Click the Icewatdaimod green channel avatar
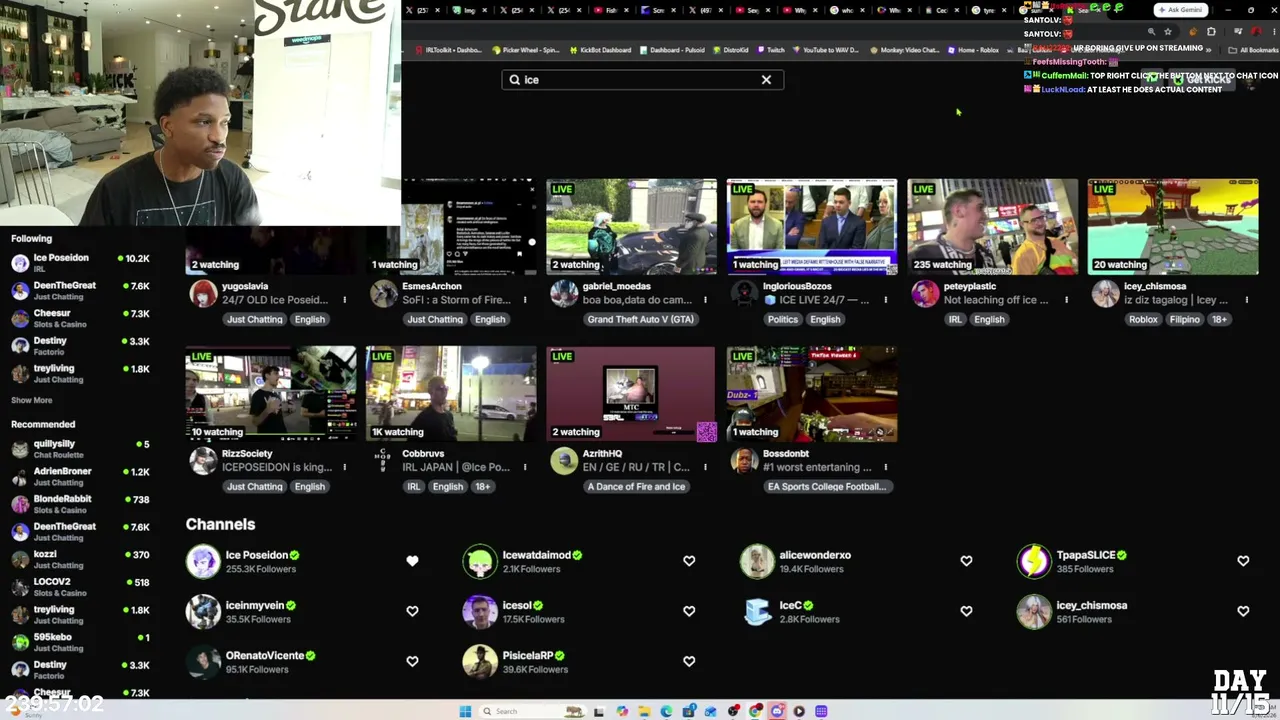 [x=480, y=561]
